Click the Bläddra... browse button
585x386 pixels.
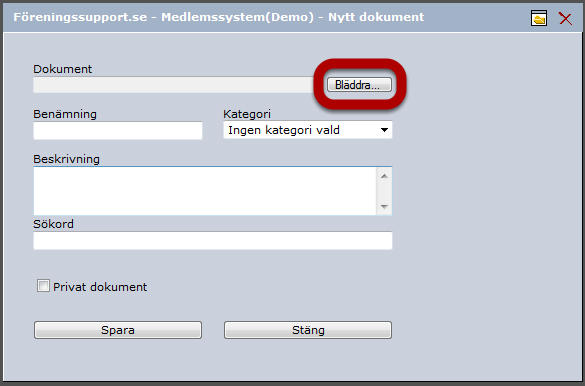point(359,85)
